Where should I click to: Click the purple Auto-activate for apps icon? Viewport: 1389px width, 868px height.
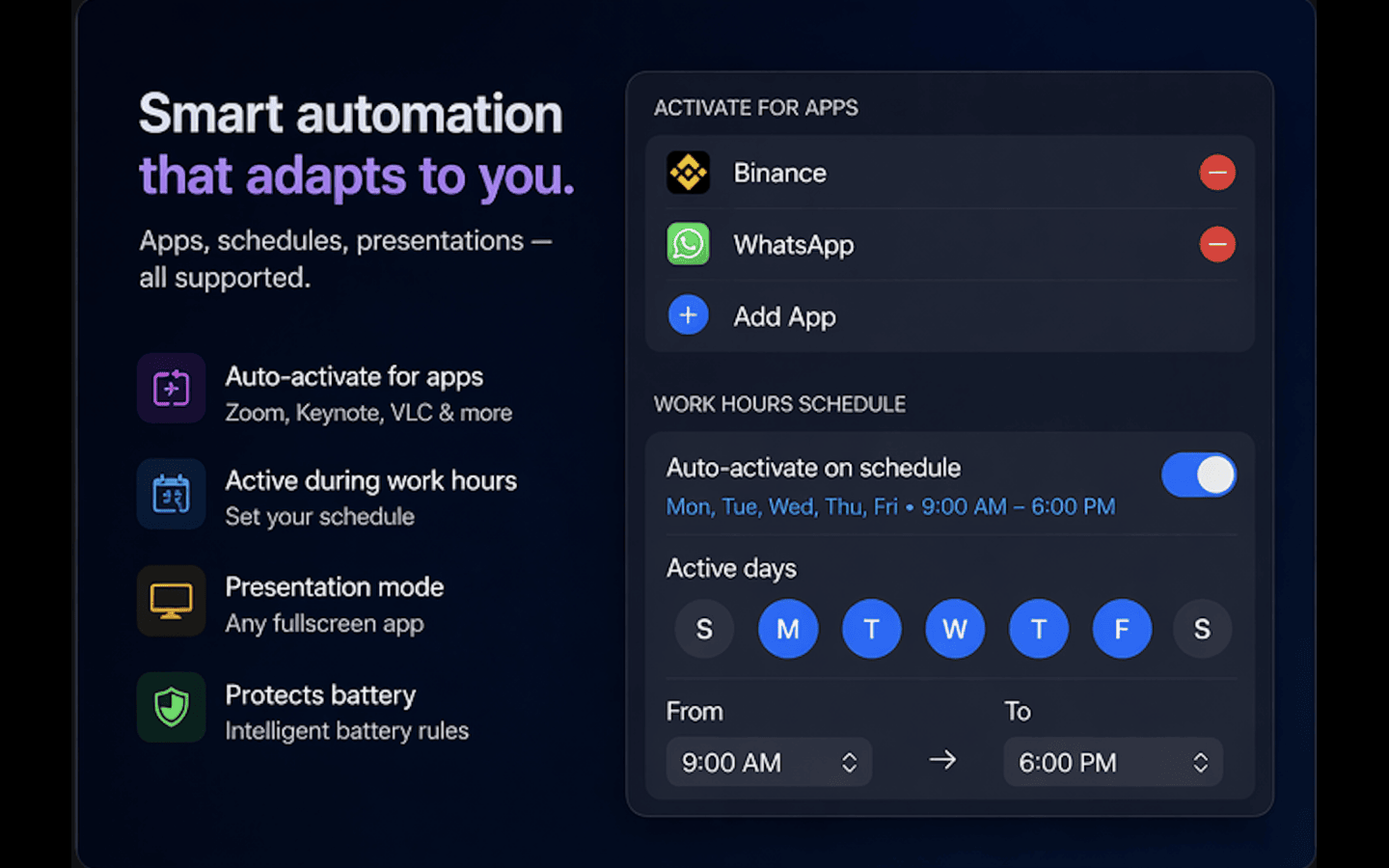[x=171, y=389]
